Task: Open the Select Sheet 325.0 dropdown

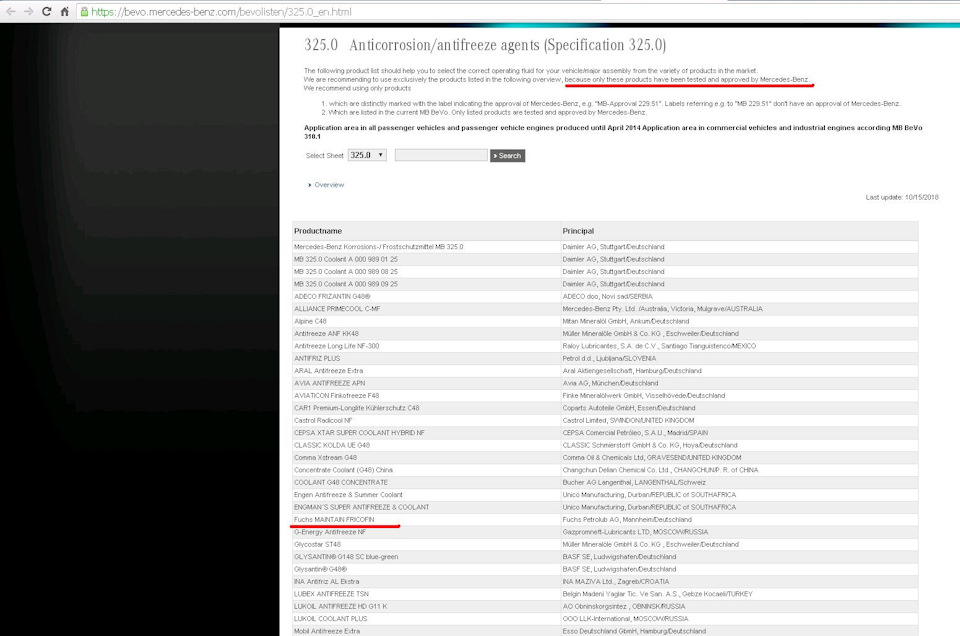Action: (x=367, y=155)
